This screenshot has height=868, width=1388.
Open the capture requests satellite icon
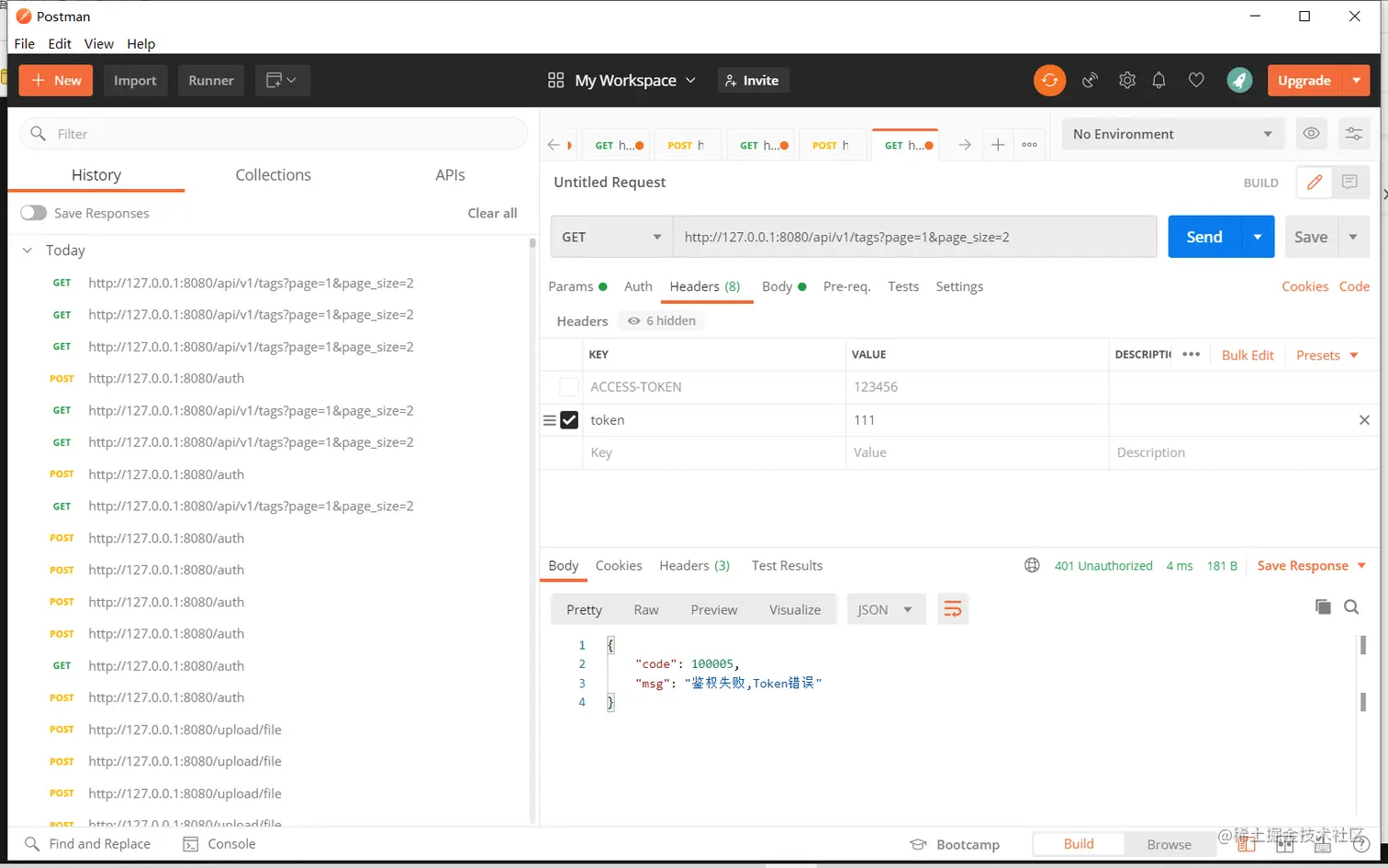1090,81
